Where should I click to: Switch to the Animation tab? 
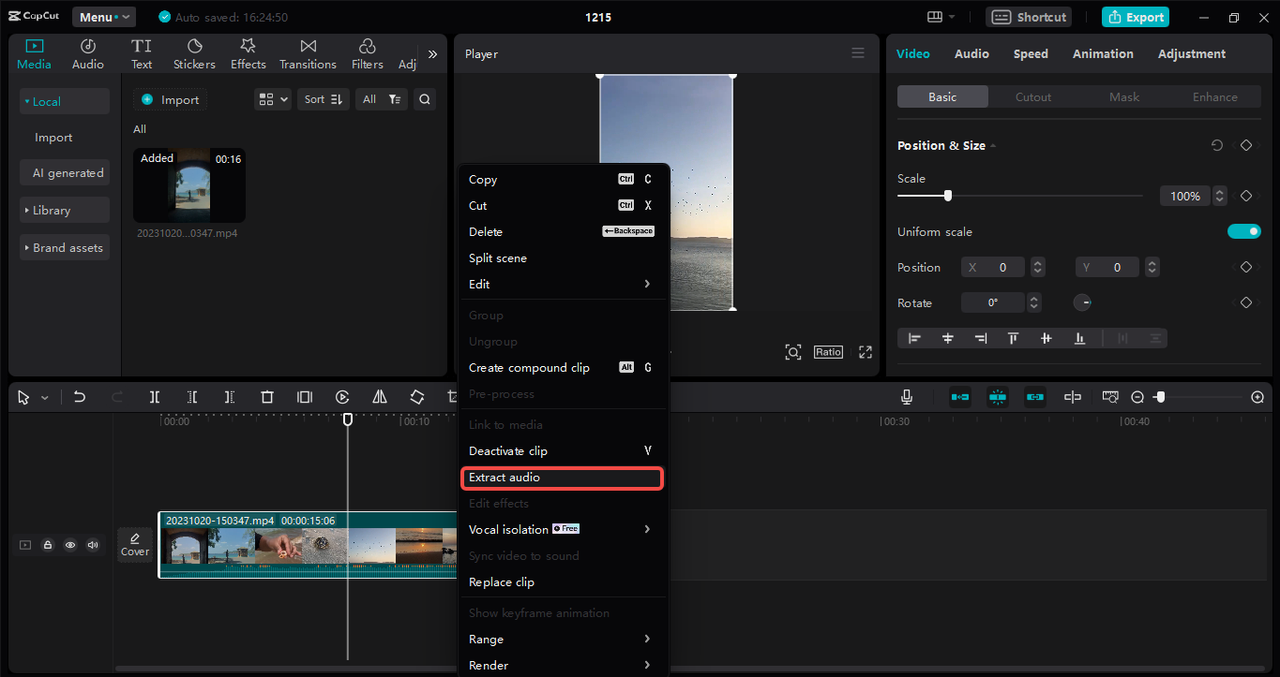coord(1103,54)
